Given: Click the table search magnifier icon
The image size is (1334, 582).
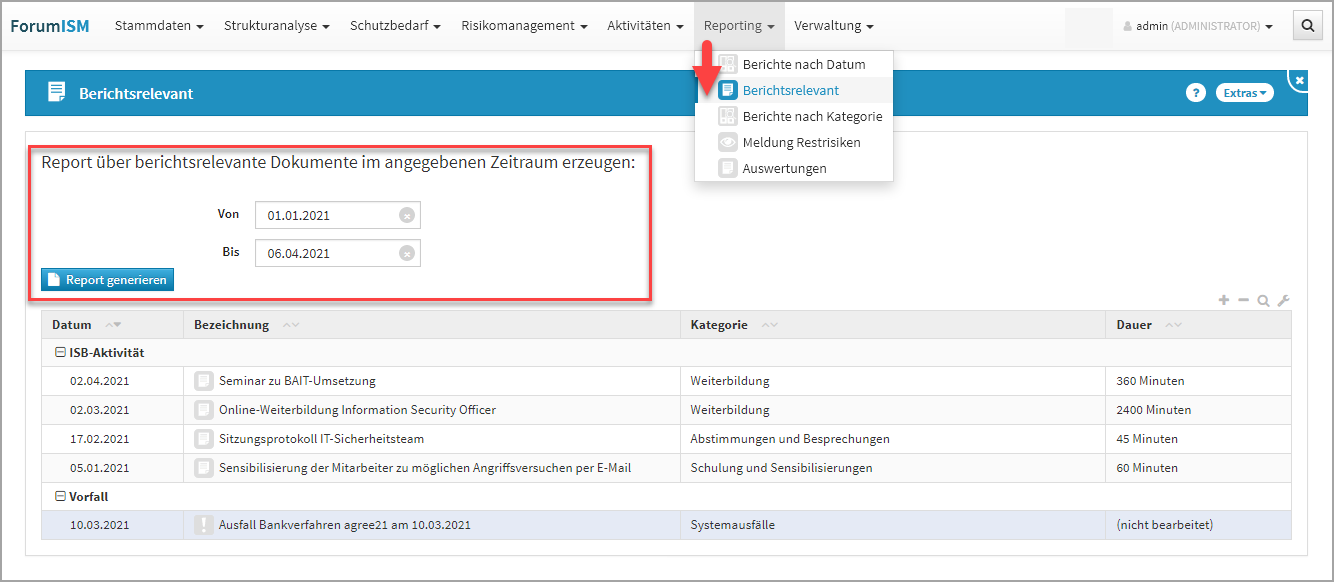Looking at the screenshot, I should click(1264, 300).
